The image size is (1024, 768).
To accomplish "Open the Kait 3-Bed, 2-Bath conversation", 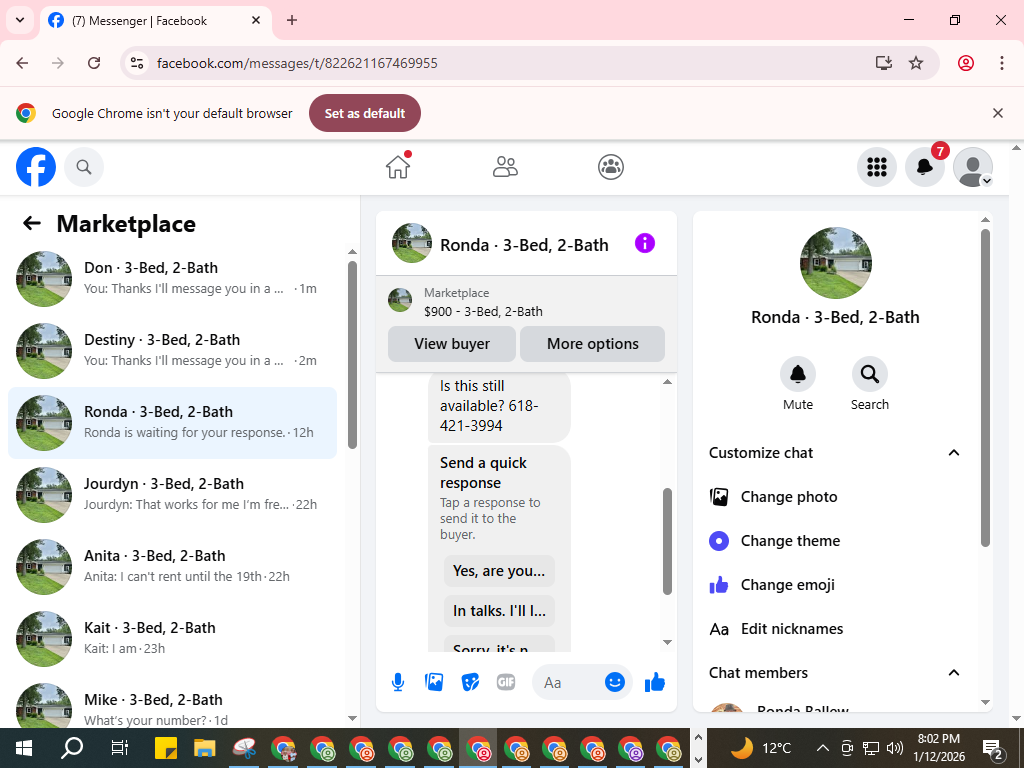I will click(x=172, y=638).
